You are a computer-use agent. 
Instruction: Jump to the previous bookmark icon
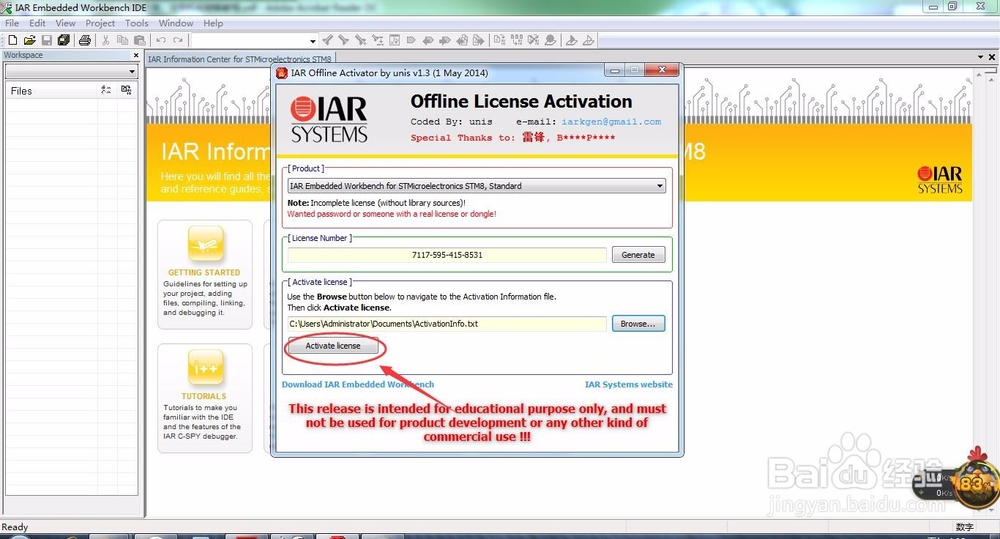[428, 40]
